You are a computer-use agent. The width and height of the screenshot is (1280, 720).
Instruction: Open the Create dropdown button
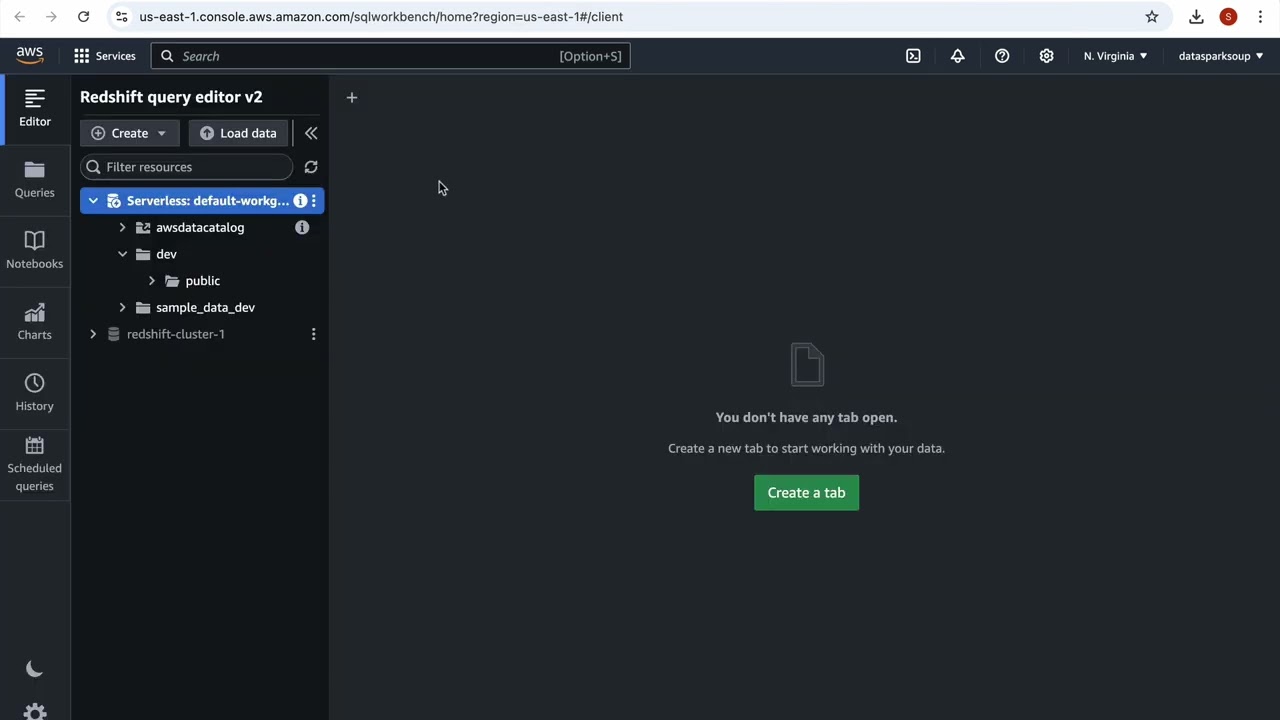pyautogui.click(x=129, y=133)
